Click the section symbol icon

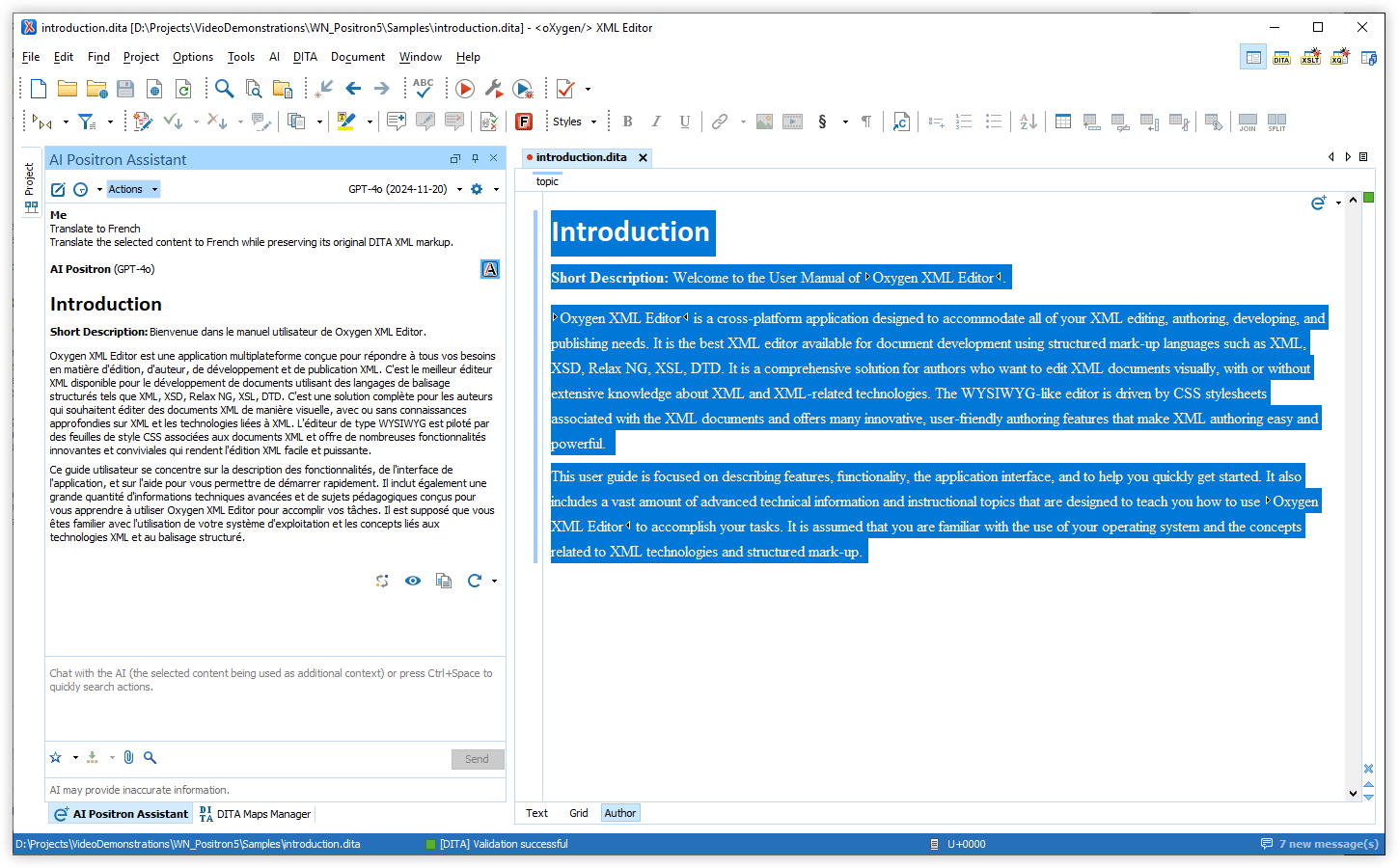tap(822, 122)
